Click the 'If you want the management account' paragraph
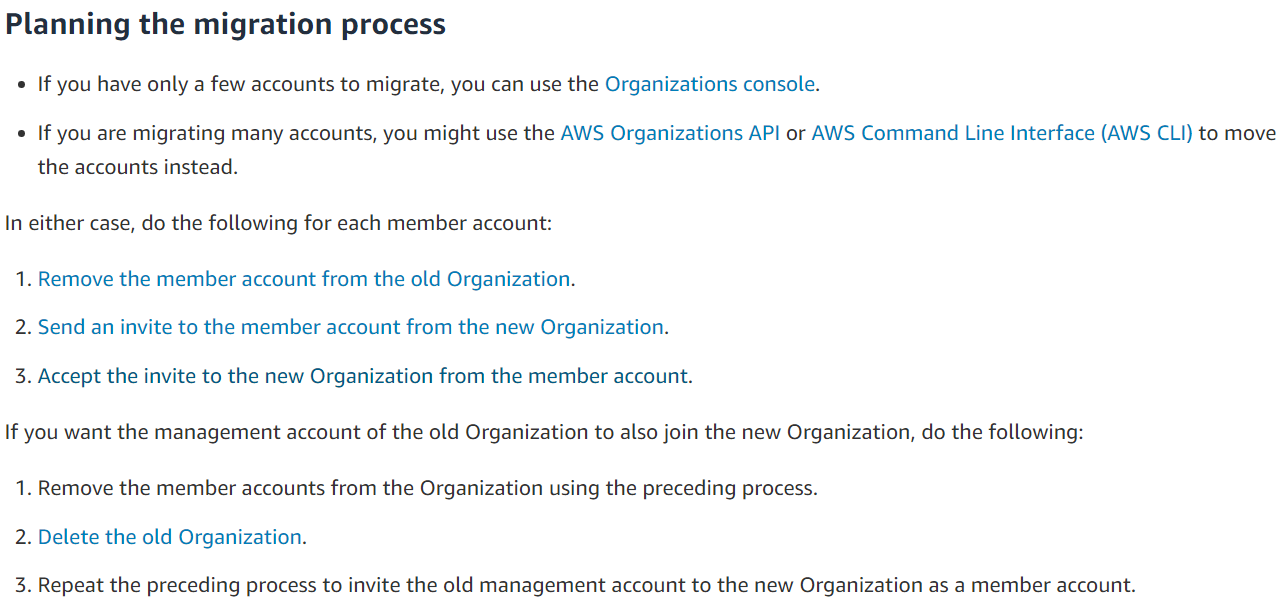 (x=544, y=432)
